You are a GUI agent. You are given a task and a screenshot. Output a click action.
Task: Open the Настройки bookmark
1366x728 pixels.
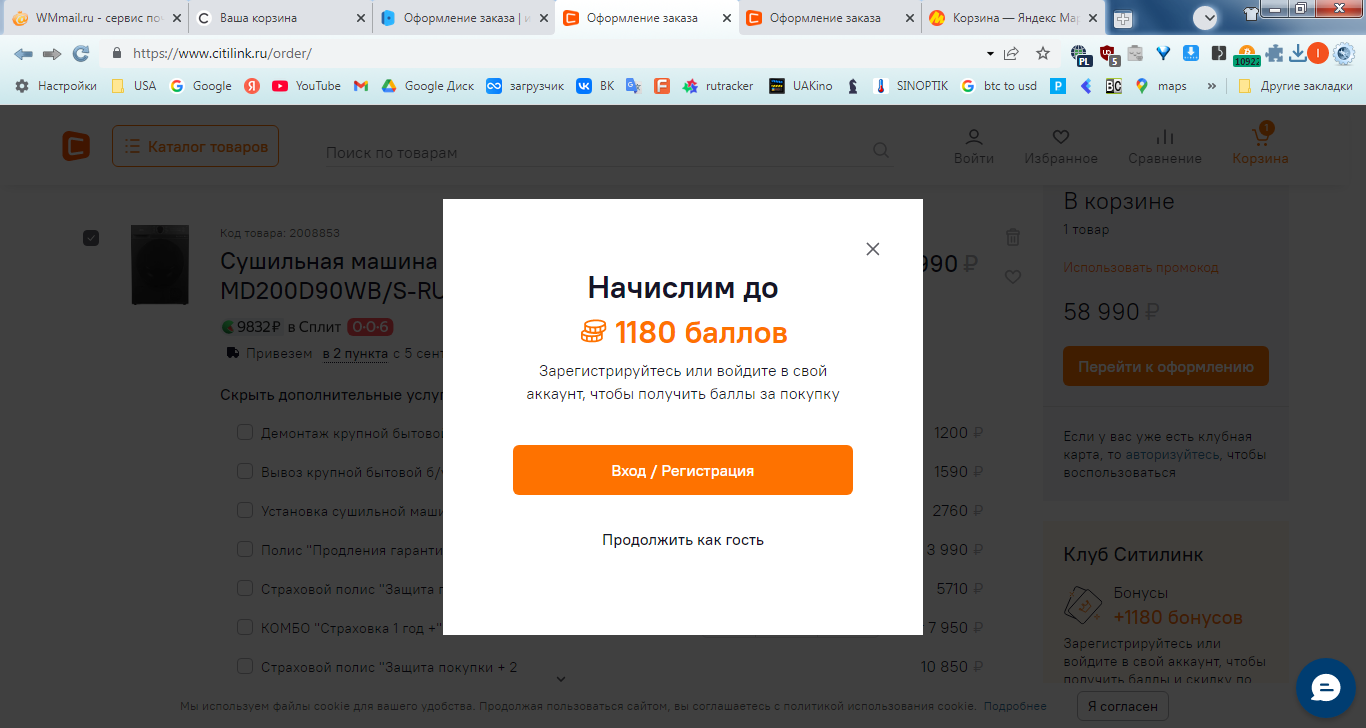[x=56, y=86]
